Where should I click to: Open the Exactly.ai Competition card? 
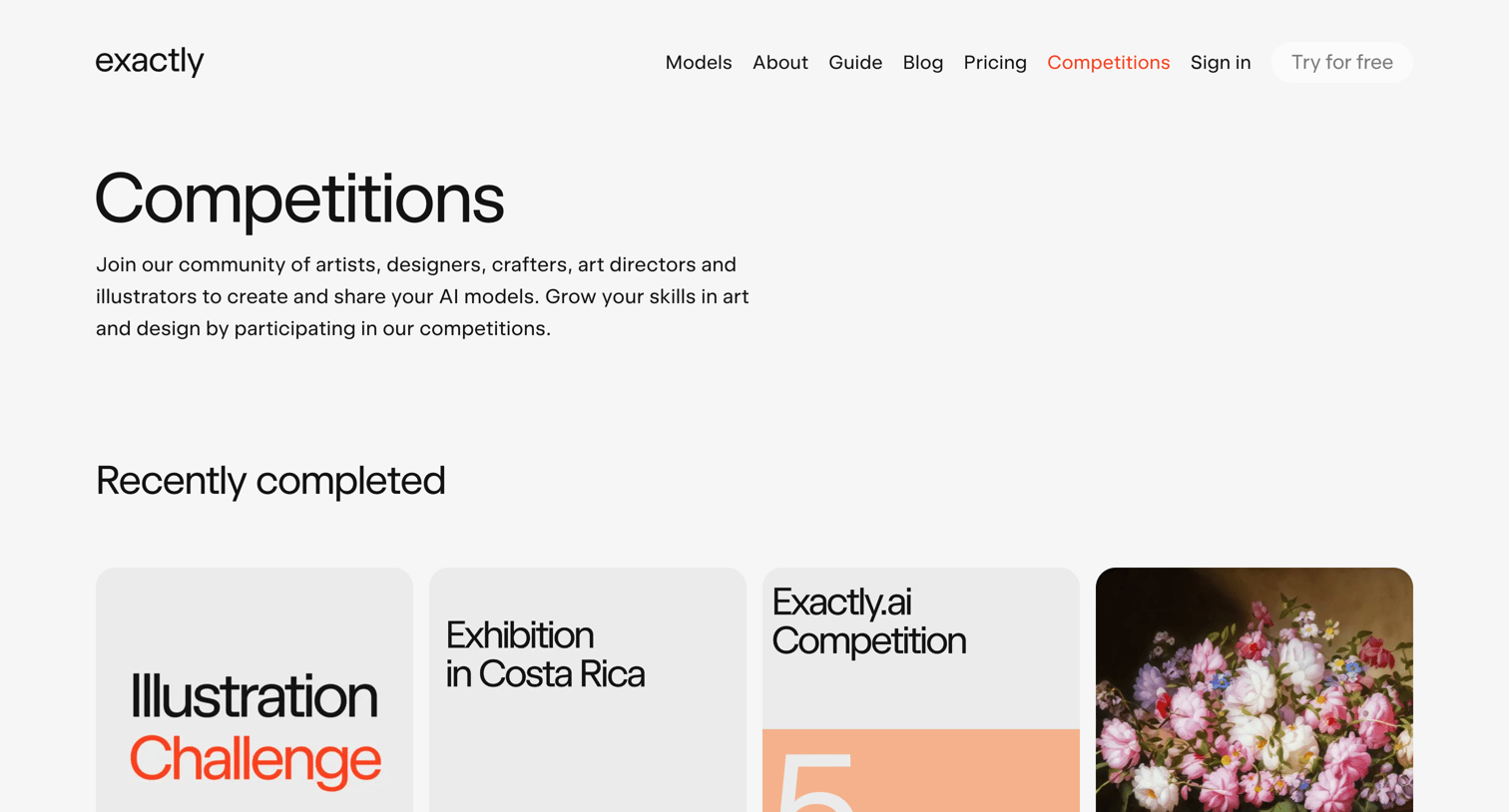click(x=921, y=690)
